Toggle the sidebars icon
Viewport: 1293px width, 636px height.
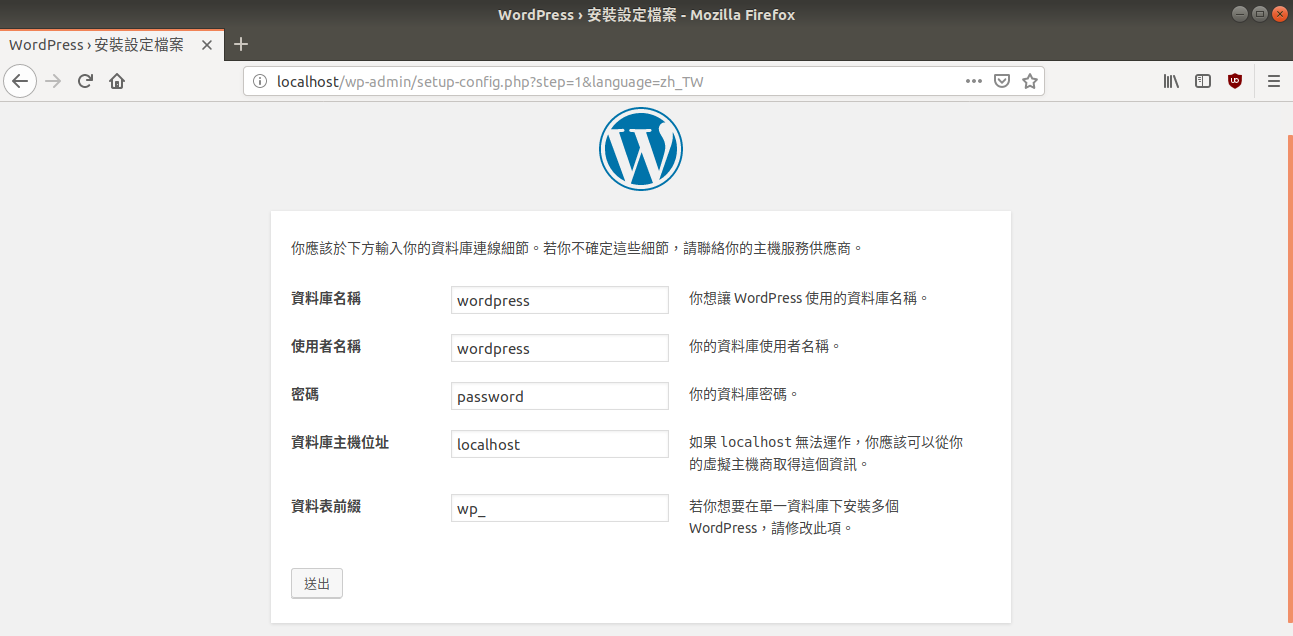(x=1203, y=81)
